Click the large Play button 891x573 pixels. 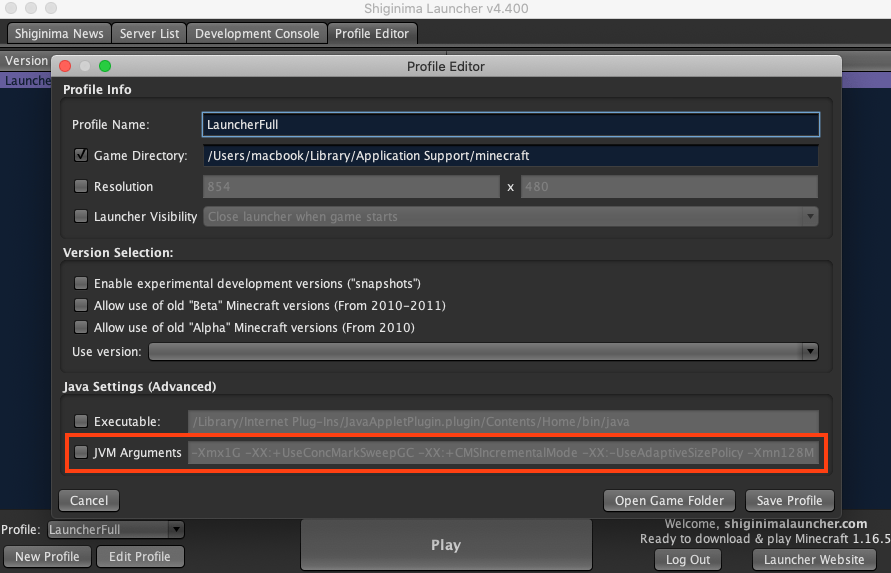(x=446, y=545)
